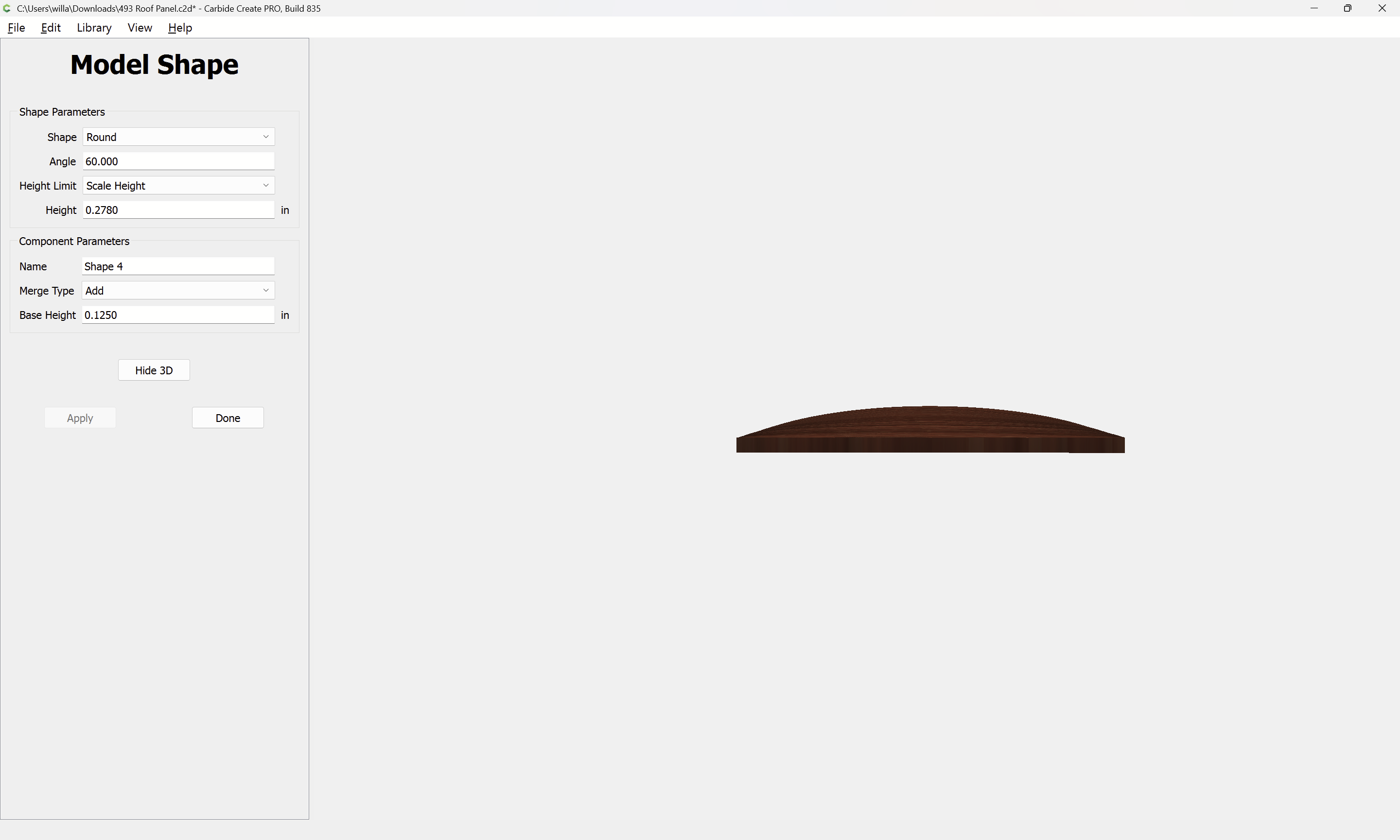Expand the Height Limit dropdown
Image resolution: width=1400 pixels, height=840 pixels.
pyautogui.click(x=178, y=186)
